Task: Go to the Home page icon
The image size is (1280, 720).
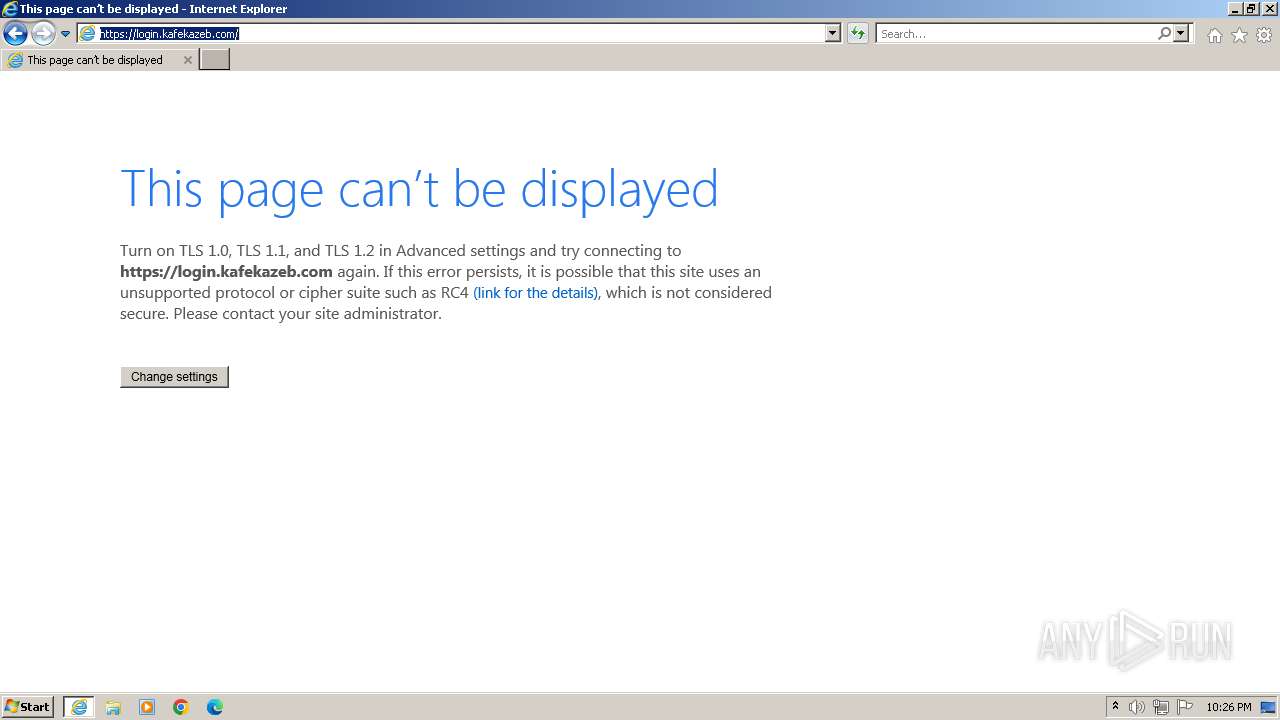Action: click(x=1214, y=35)
